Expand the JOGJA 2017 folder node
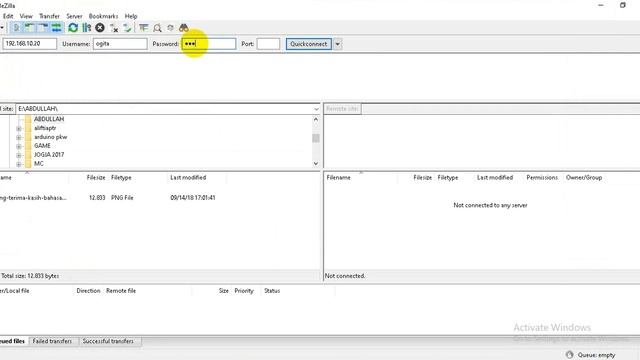This screenshot has width=640, height=360. click(18, 155)
